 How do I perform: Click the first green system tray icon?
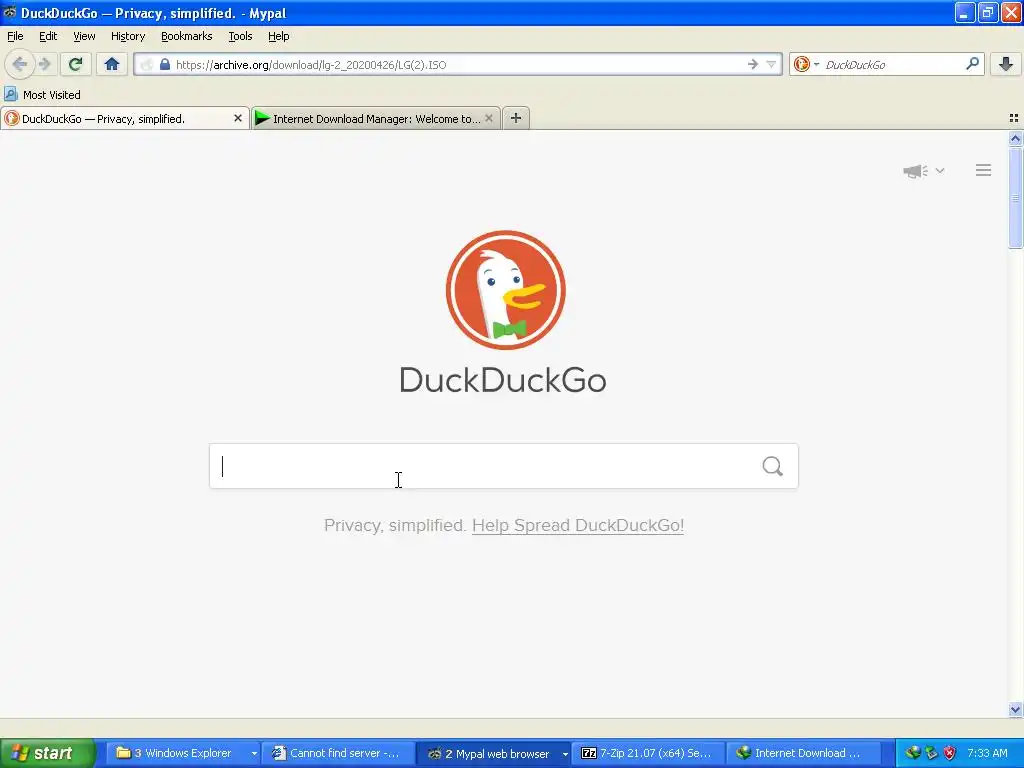913,753
